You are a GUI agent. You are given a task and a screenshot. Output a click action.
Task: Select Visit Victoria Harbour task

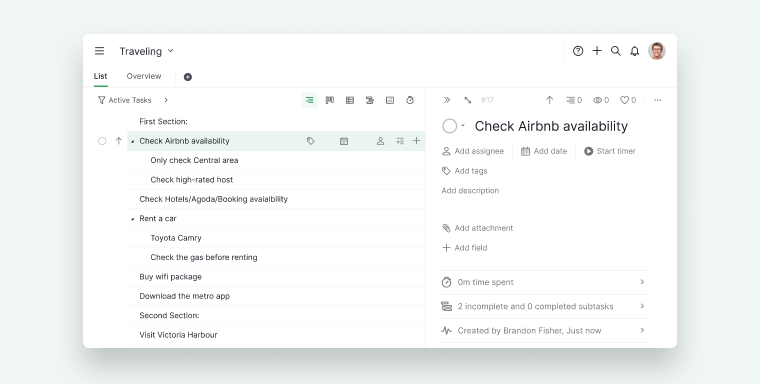[x=276, y=335]
